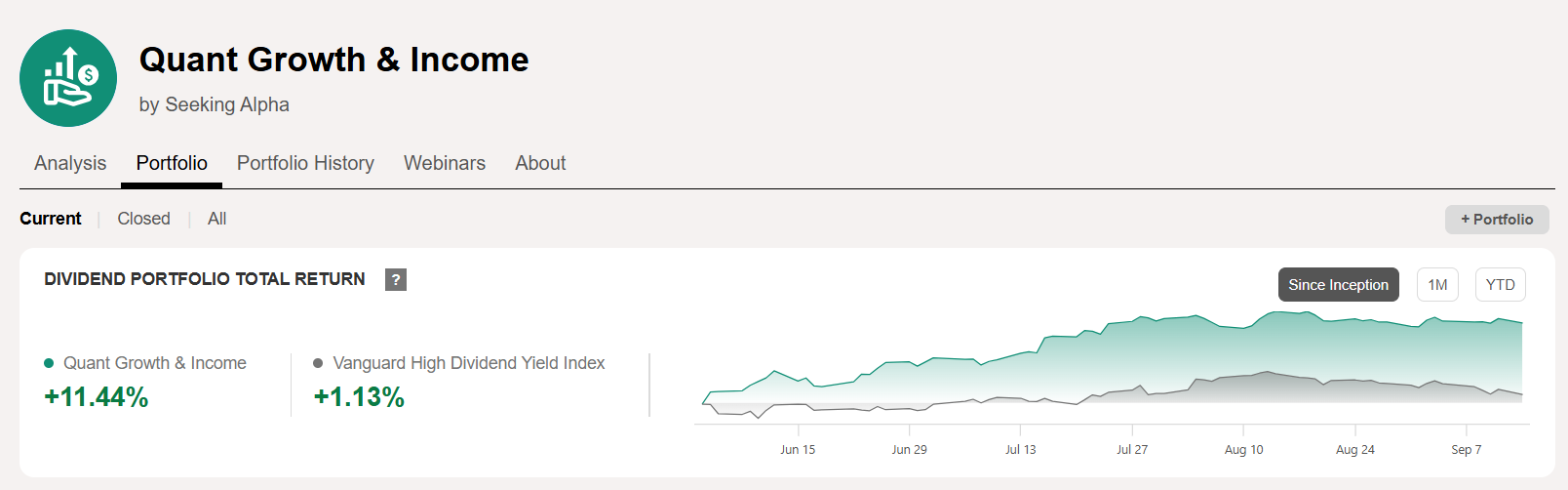Open the help question mark icon
1568x490 pixels.
(x=396, y=279)
